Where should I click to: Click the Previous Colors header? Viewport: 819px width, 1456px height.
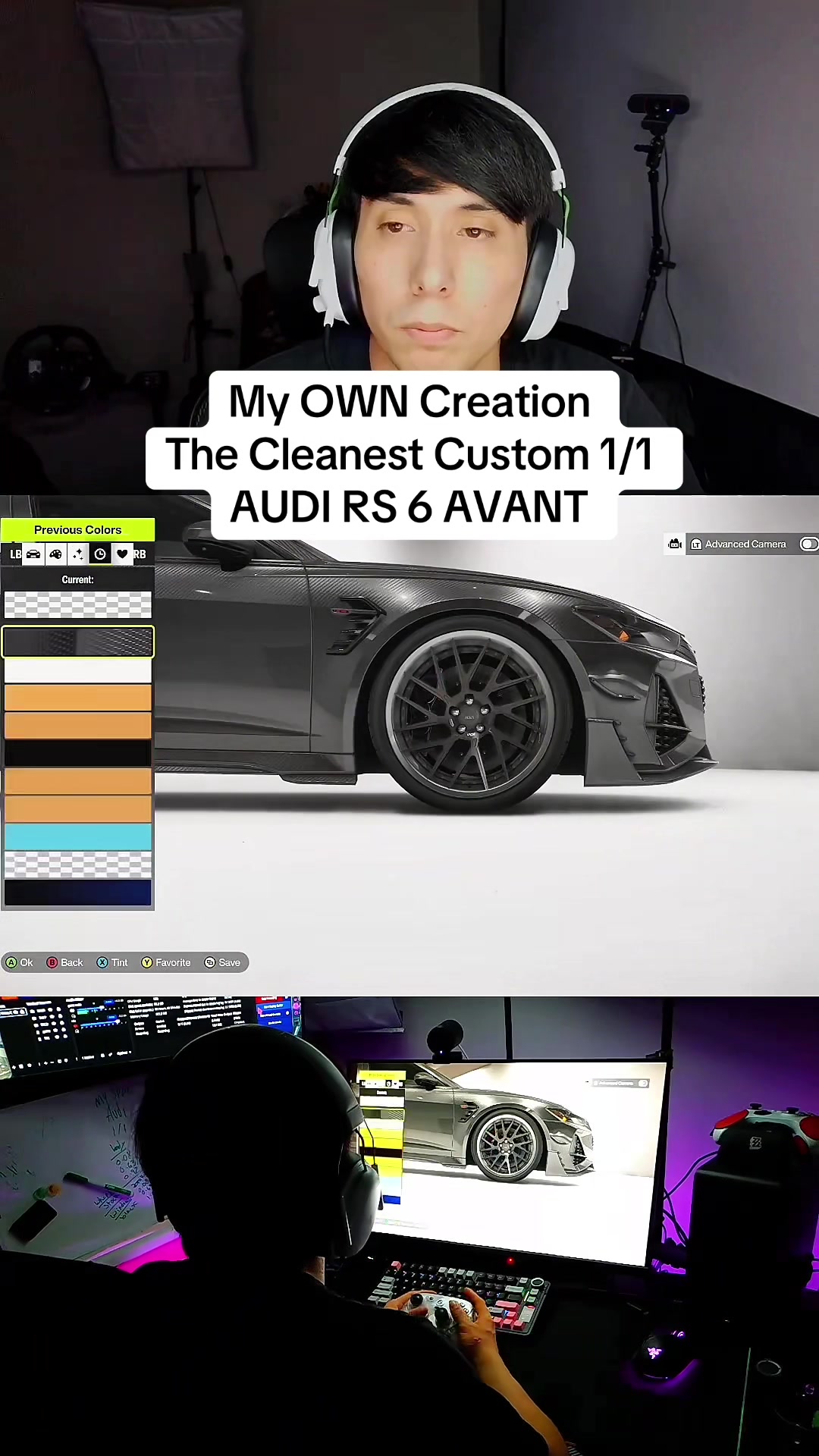point(77,529)
